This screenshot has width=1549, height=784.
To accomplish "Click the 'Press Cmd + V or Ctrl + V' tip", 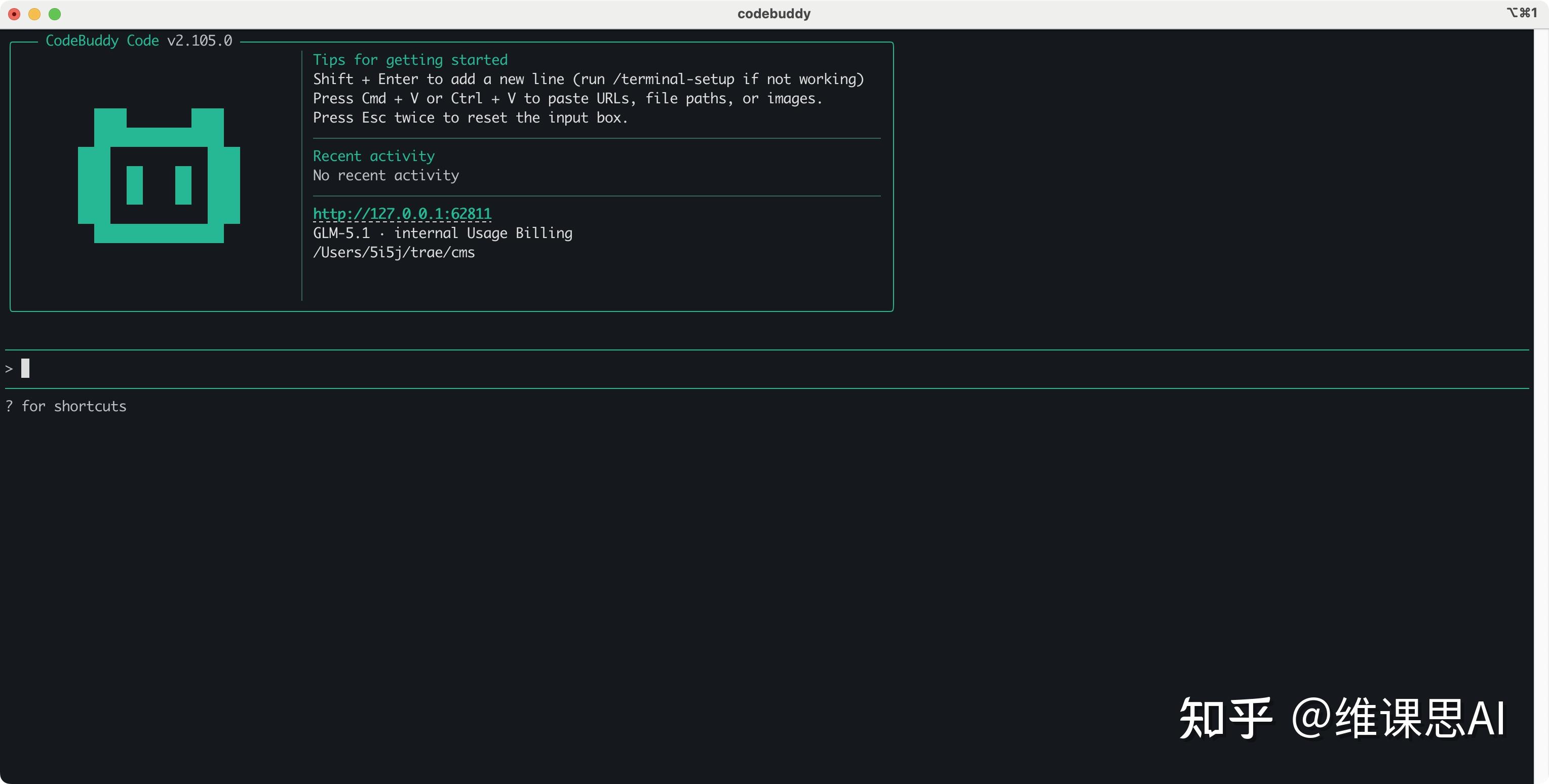I will (568, 99).
